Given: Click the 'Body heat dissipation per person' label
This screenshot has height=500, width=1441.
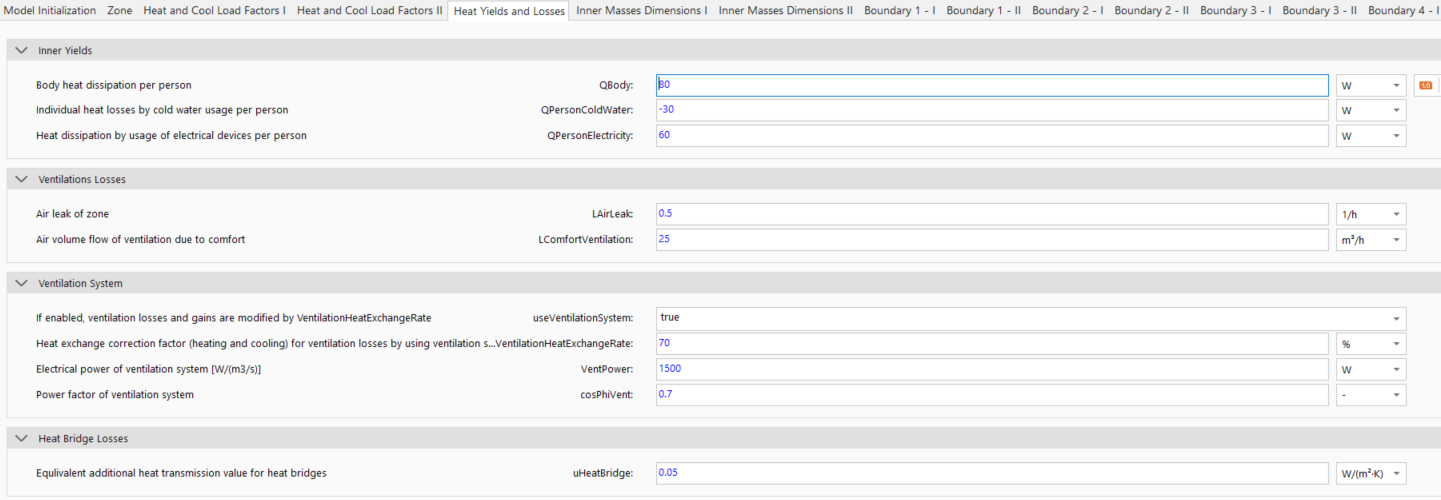Looking at the screenshot, I should tap(114, 86).
